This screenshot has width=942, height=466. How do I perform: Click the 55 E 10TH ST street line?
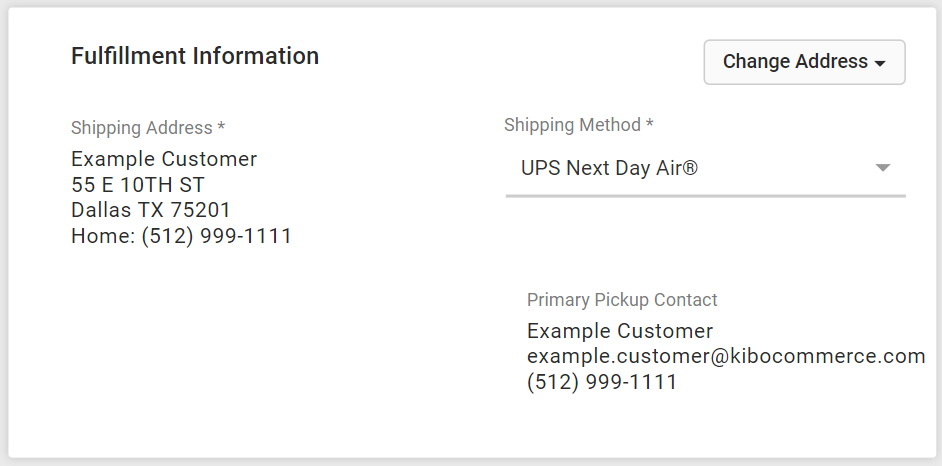pos(138,185)
